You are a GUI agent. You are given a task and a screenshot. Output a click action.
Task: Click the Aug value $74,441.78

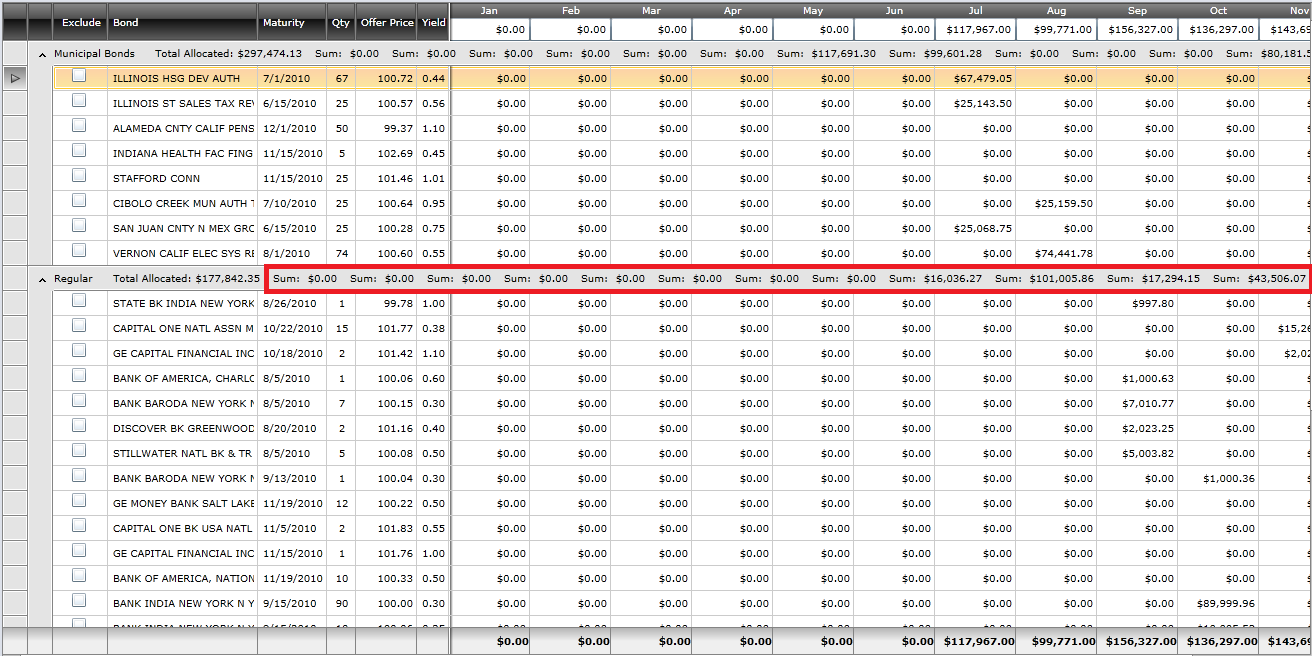click(1063, 254)
